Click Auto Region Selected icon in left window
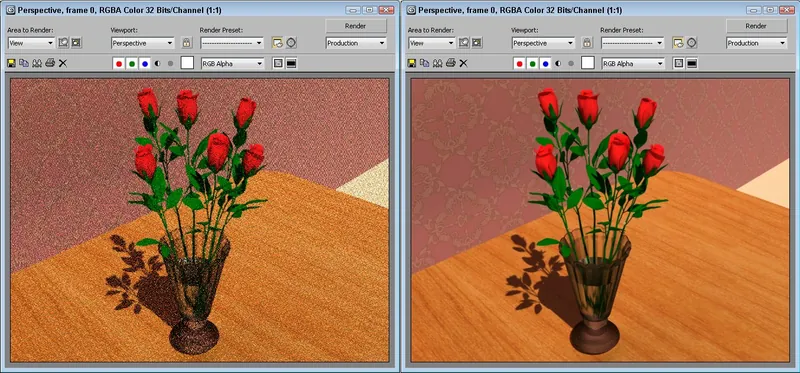Image resolution: width=800 pixels, height=373 pixels. coord(77,43)
